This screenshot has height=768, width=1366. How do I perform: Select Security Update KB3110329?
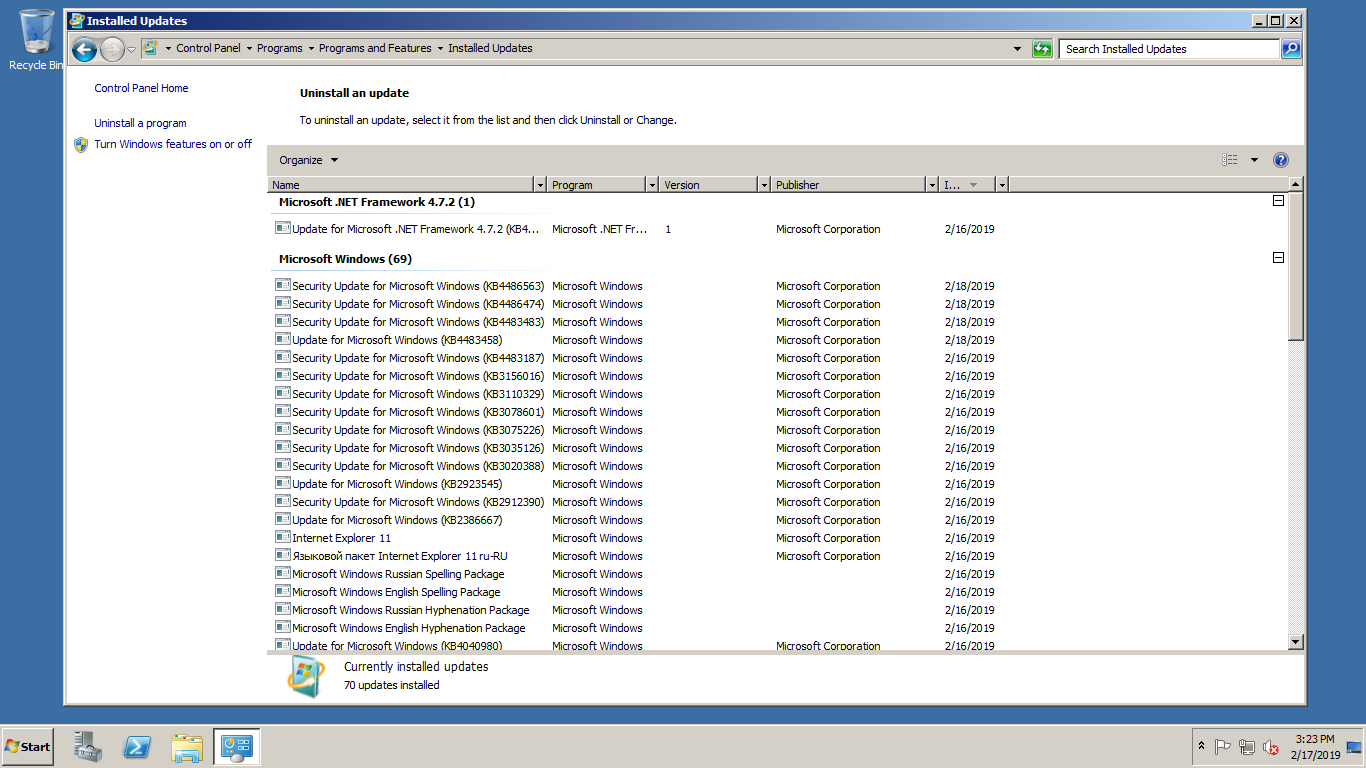[x=635, y=394]
